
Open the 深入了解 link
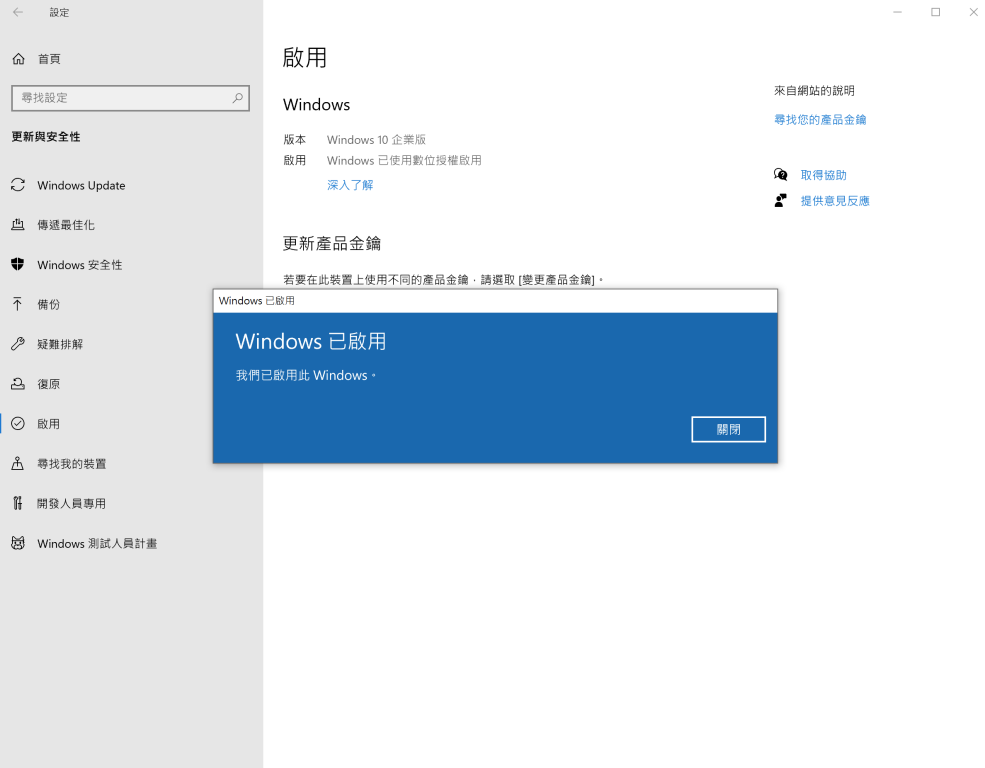pyautogui.click(x=350, y=185)
